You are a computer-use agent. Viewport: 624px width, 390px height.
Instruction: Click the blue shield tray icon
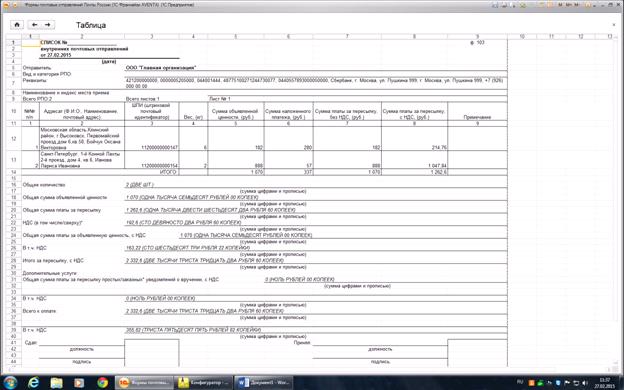pos(558,383)
